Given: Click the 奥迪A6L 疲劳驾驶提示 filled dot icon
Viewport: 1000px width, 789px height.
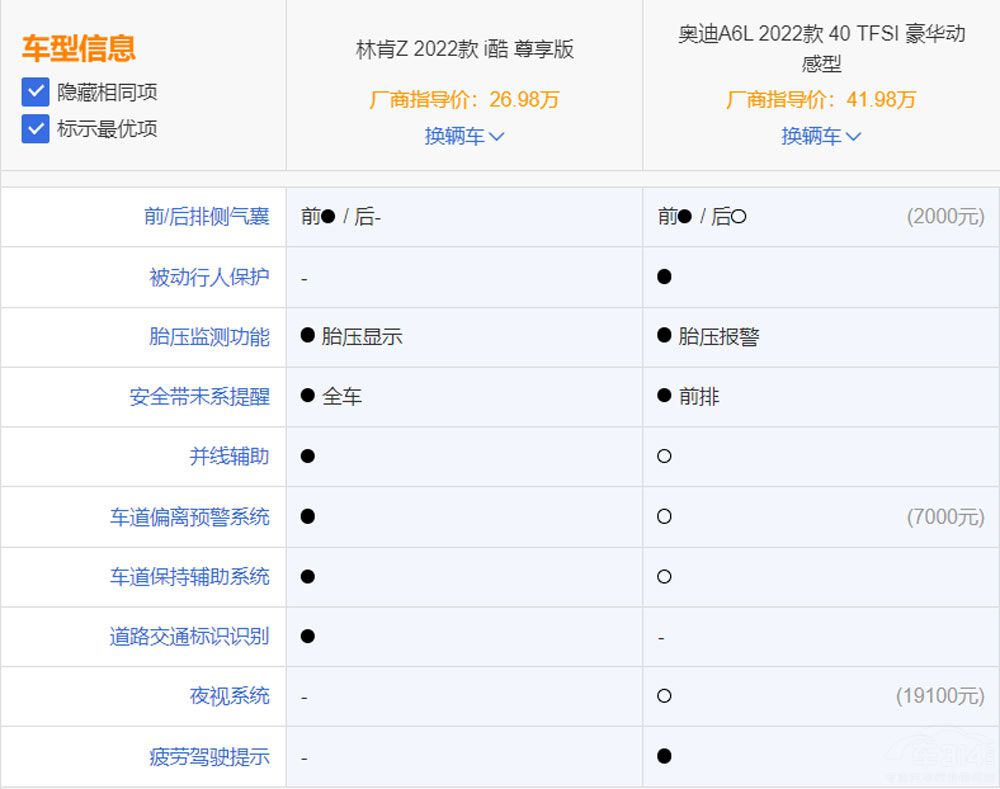Looking at the screenshot, I should click(664, 756).
